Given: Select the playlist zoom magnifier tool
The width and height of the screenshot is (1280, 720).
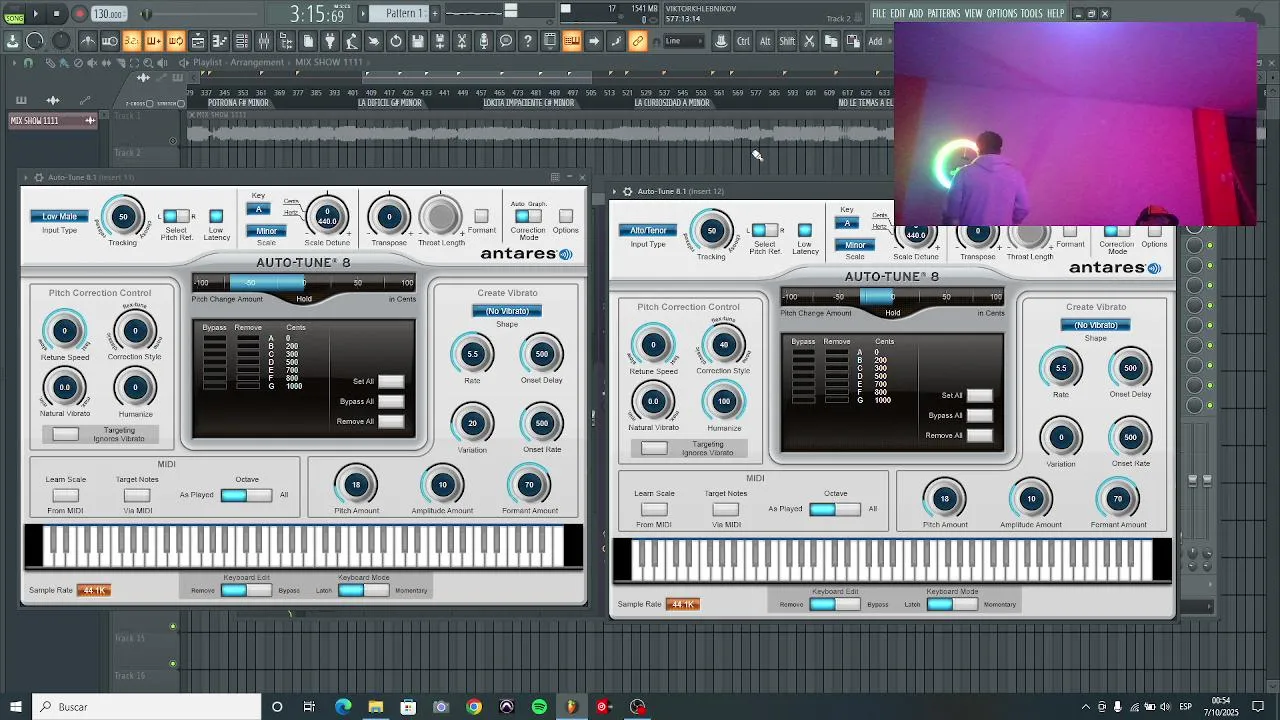Looking at the screenshot, I should pyautogui.click(x=148, y=63).
